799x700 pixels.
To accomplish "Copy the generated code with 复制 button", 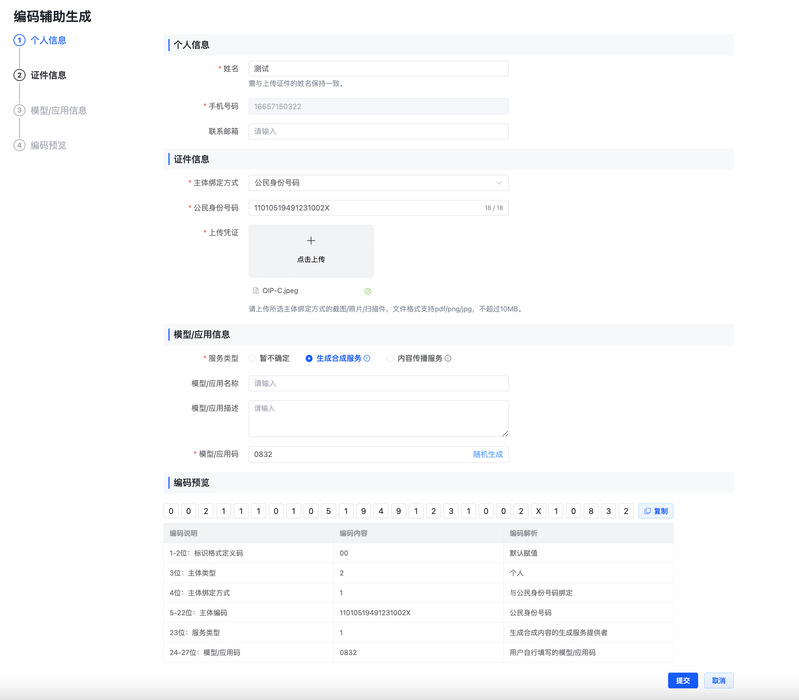I will point(656,511).
